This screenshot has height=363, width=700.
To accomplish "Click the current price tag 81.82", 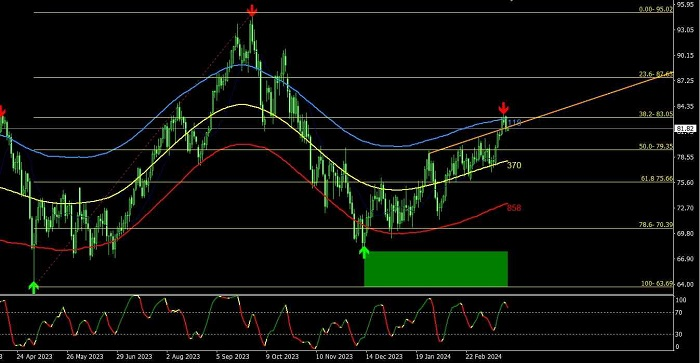I will pos(685,129).
